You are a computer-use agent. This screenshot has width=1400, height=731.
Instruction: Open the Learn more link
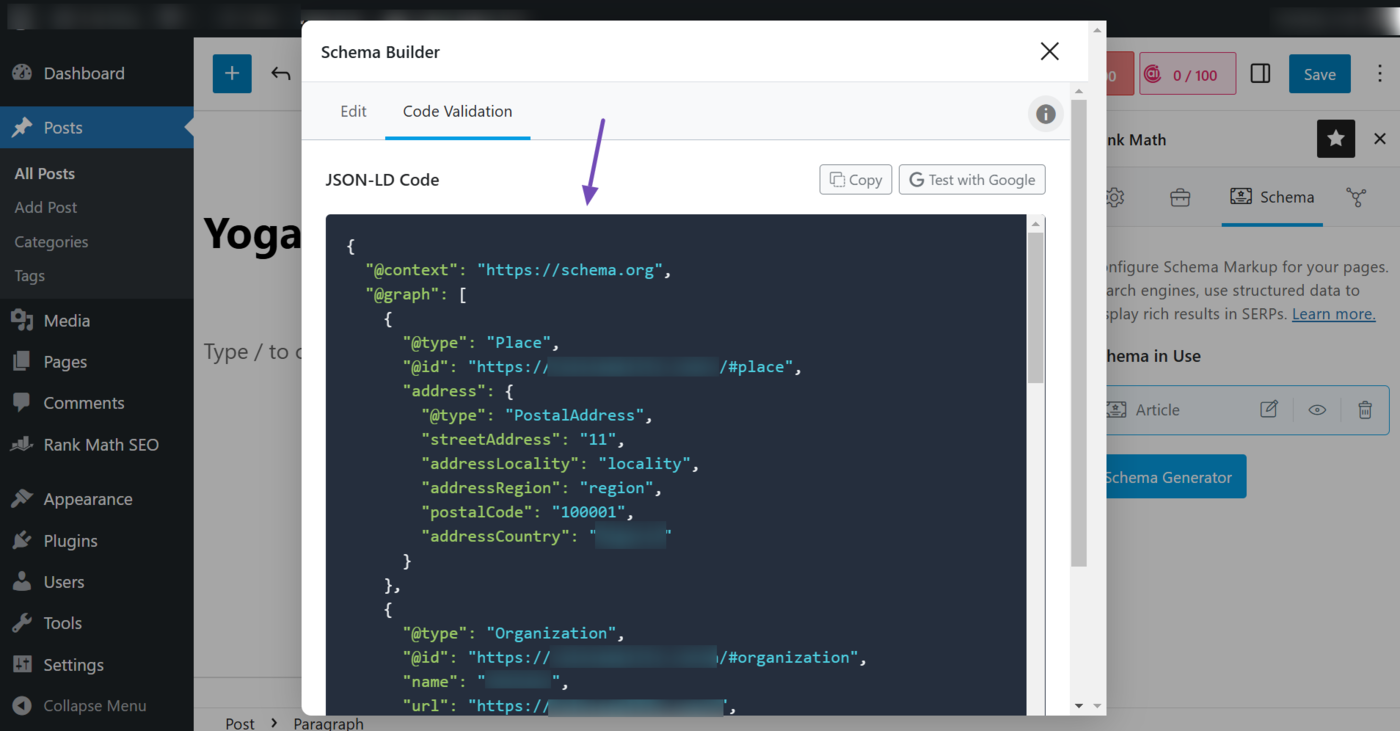[1333, 314]
